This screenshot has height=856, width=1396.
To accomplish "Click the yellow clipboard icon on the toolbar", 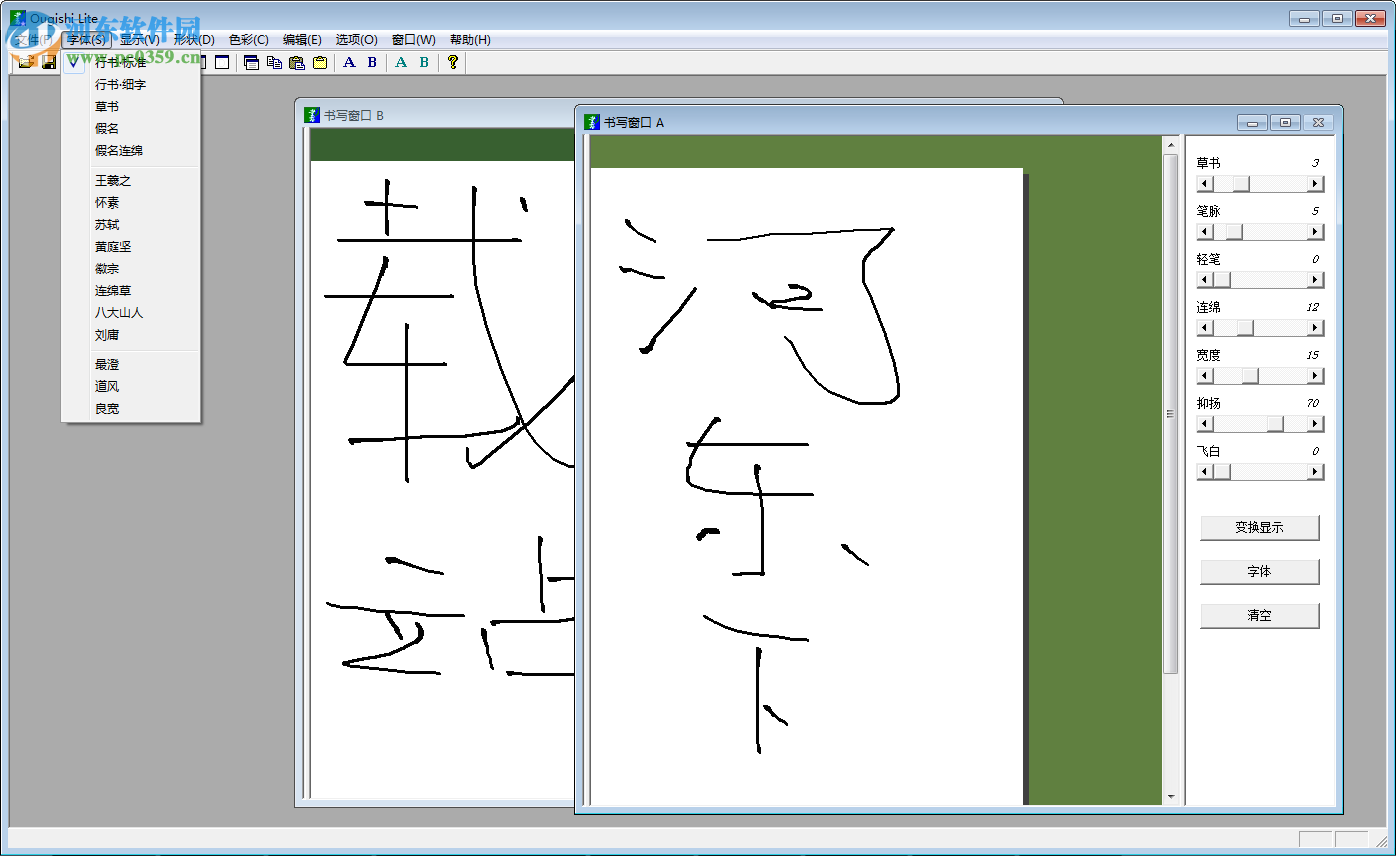I will (319, 62).
